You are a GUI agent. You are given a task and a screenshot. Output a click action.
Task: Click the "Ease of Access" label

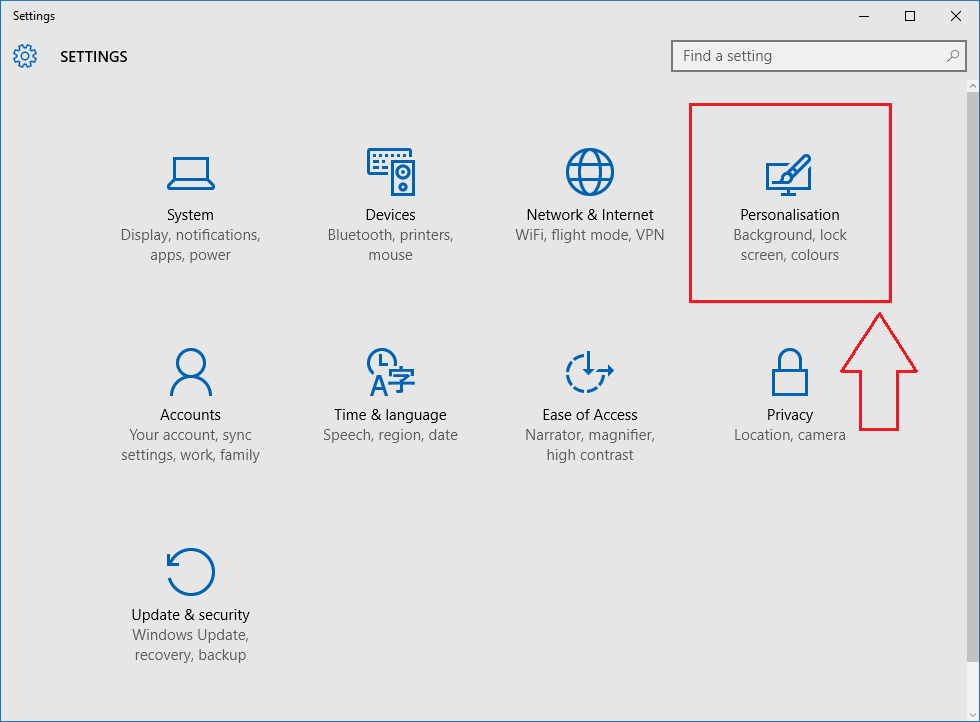(590, 415)
